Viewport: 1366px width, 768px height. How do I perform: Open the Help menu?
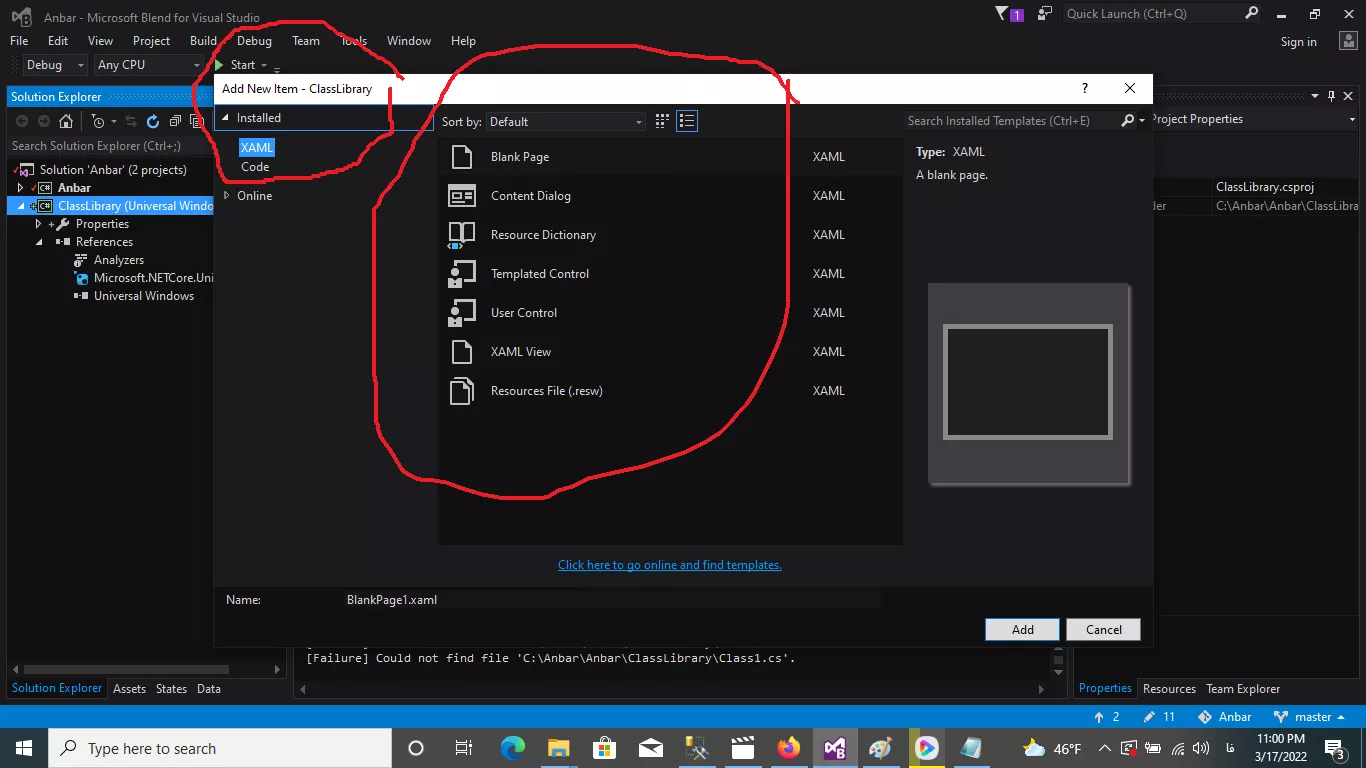coord(463,41)
